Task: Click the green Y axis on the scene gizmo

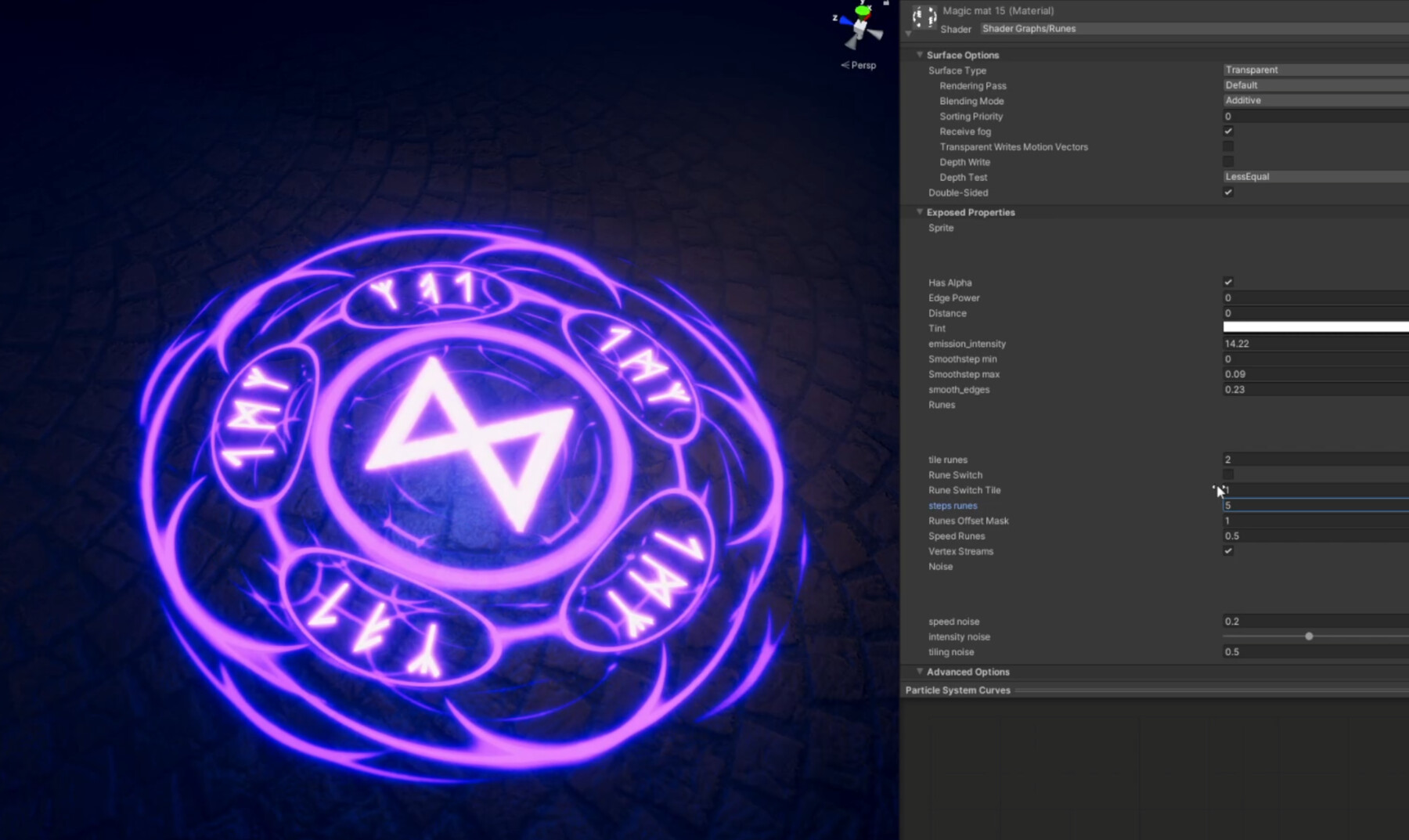Action: coord(861,11)
